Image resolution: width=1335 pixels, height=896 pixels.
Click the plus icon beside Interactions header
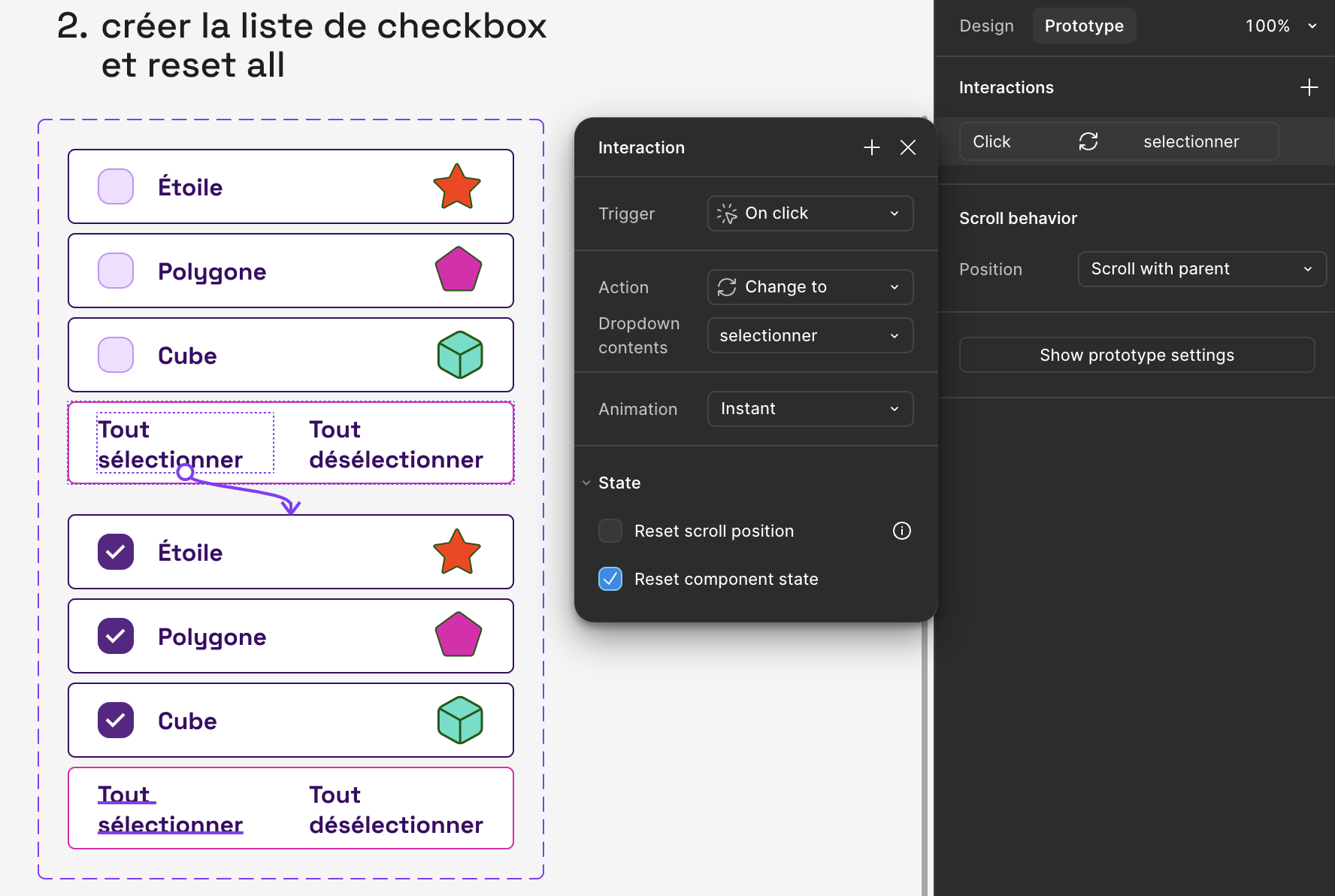tap(1309, 87)
